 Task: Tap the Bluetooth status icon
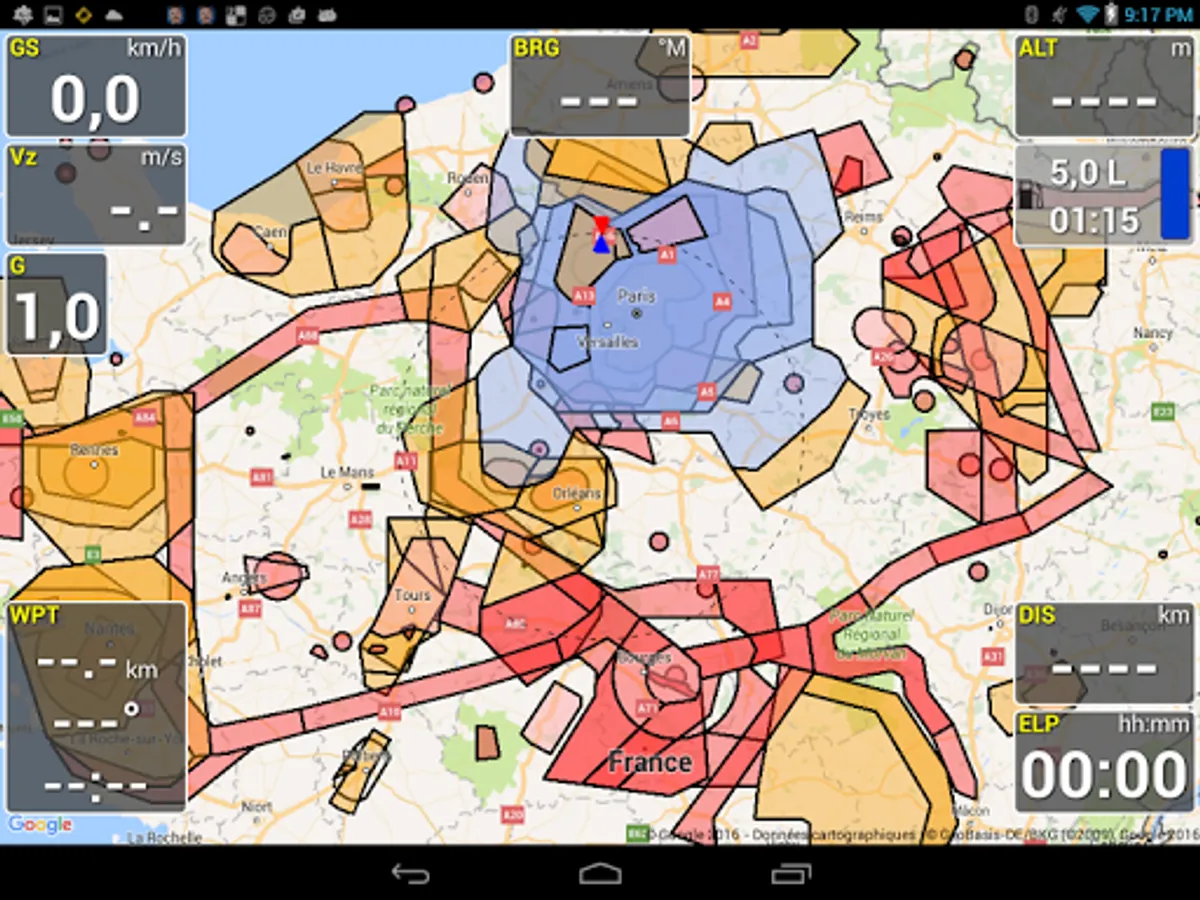(1033, 14)
